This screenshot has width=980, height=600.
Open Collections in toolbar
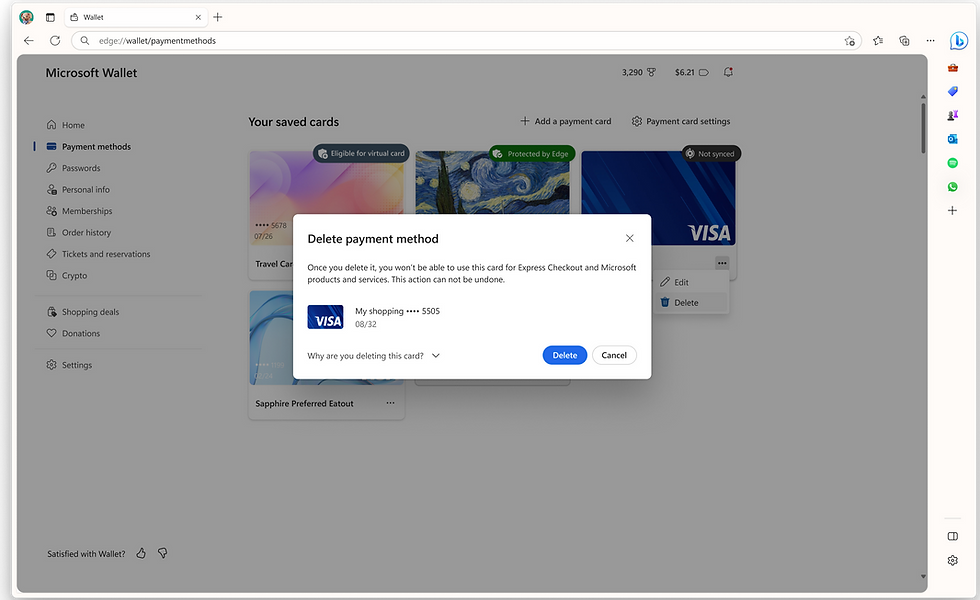tap(904, 41)
